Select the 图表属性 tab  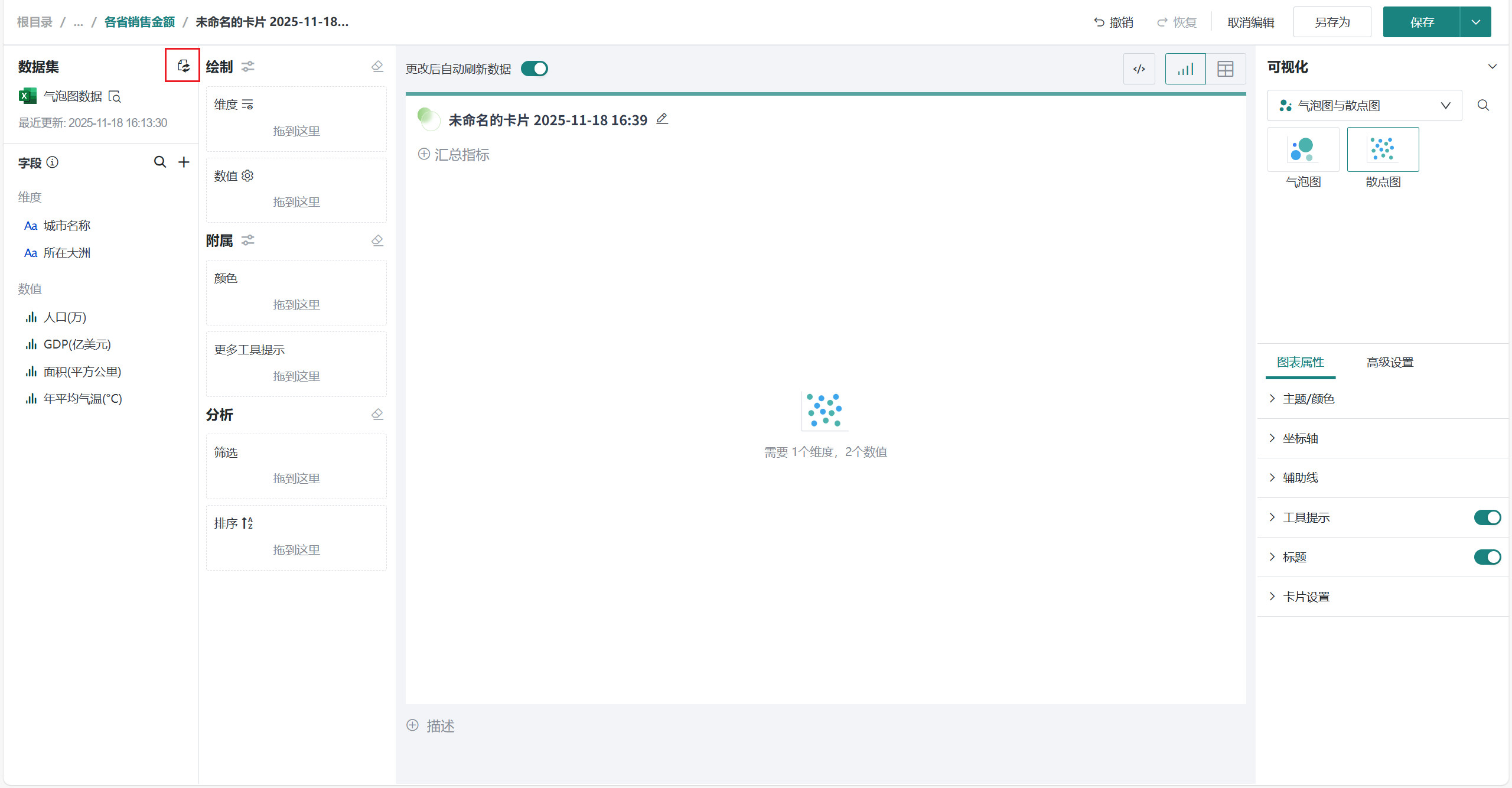(x=1300, y=362)
